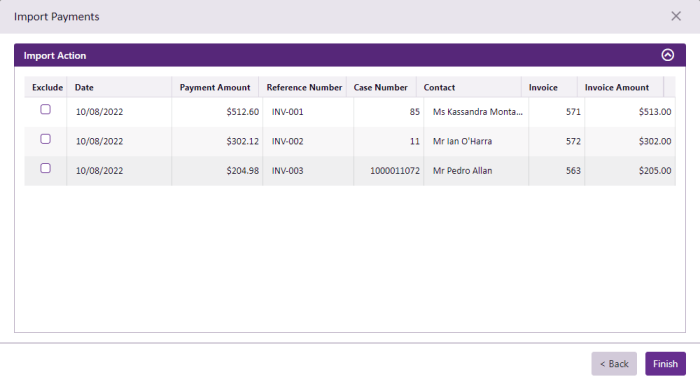700x384 pixels.
Task: Check Exclude for INV-001 payment
Action: click(46, 109)
